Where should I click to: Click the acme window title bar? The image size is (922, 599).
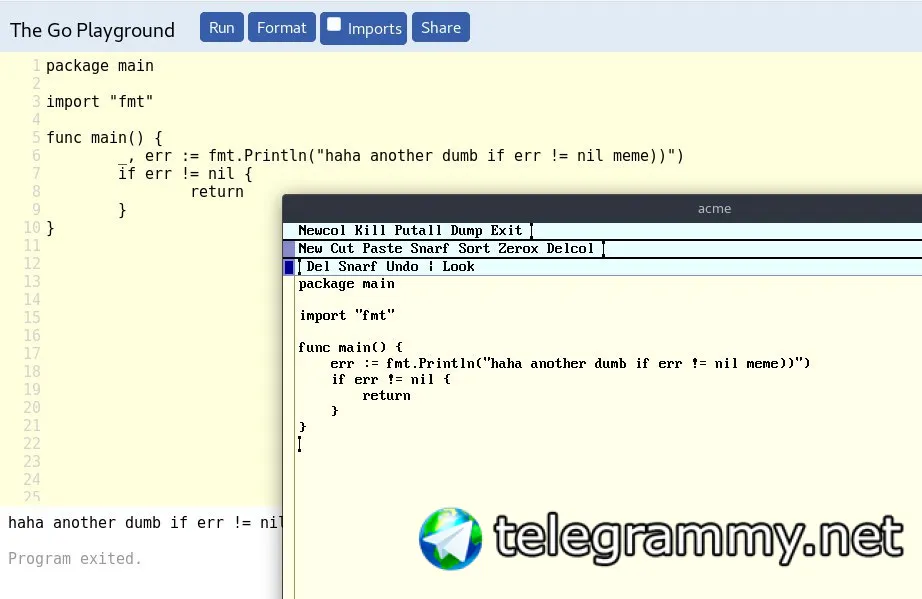point(602,209)
